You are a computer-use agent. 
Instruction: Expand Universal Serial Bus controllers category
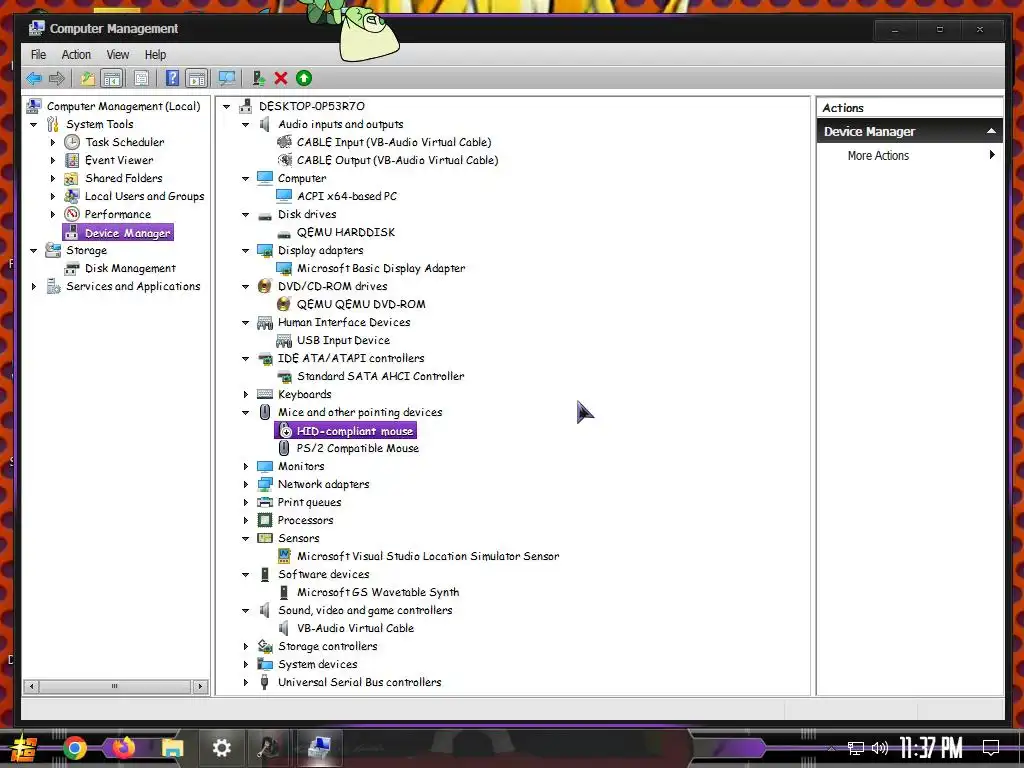click(246, 682)
